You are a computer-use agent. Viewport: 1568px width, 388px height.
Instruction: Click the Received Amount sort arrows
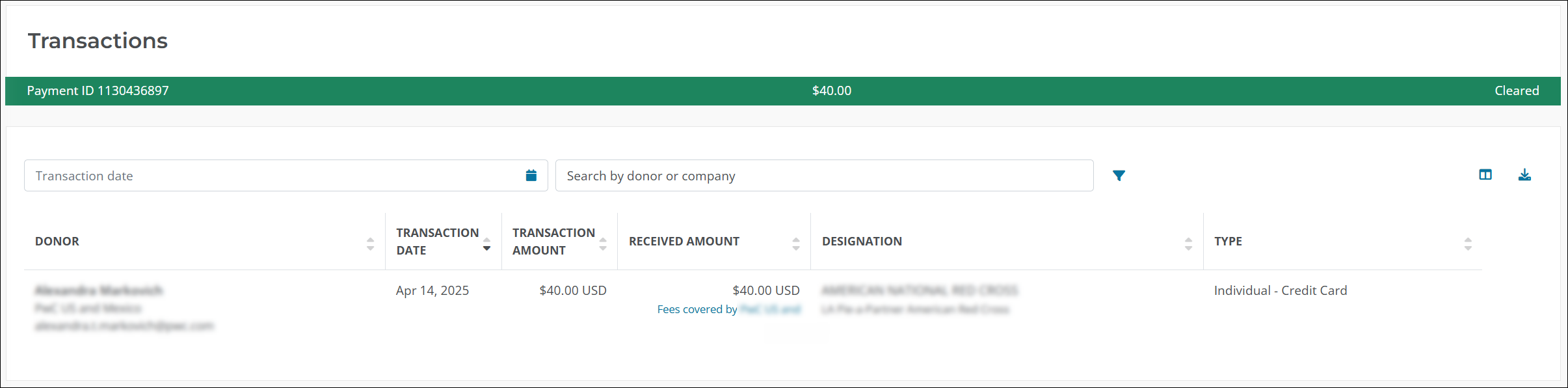tap(796, 244)
